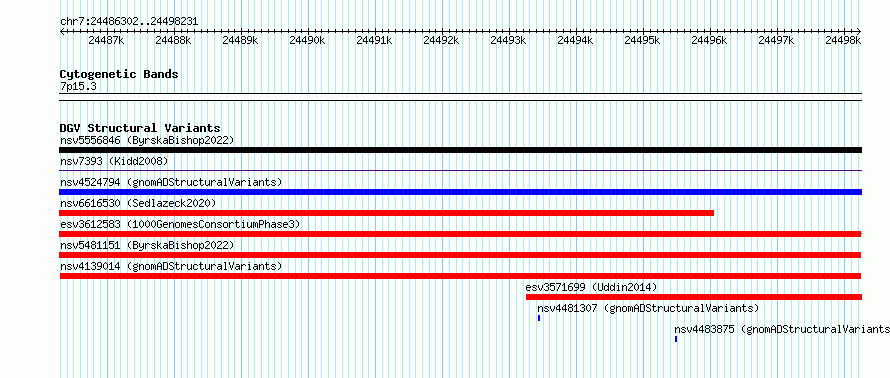The image size is (890, 378).
Task: Select the Cytogenetic Bands track title
Action: (119, 74)
